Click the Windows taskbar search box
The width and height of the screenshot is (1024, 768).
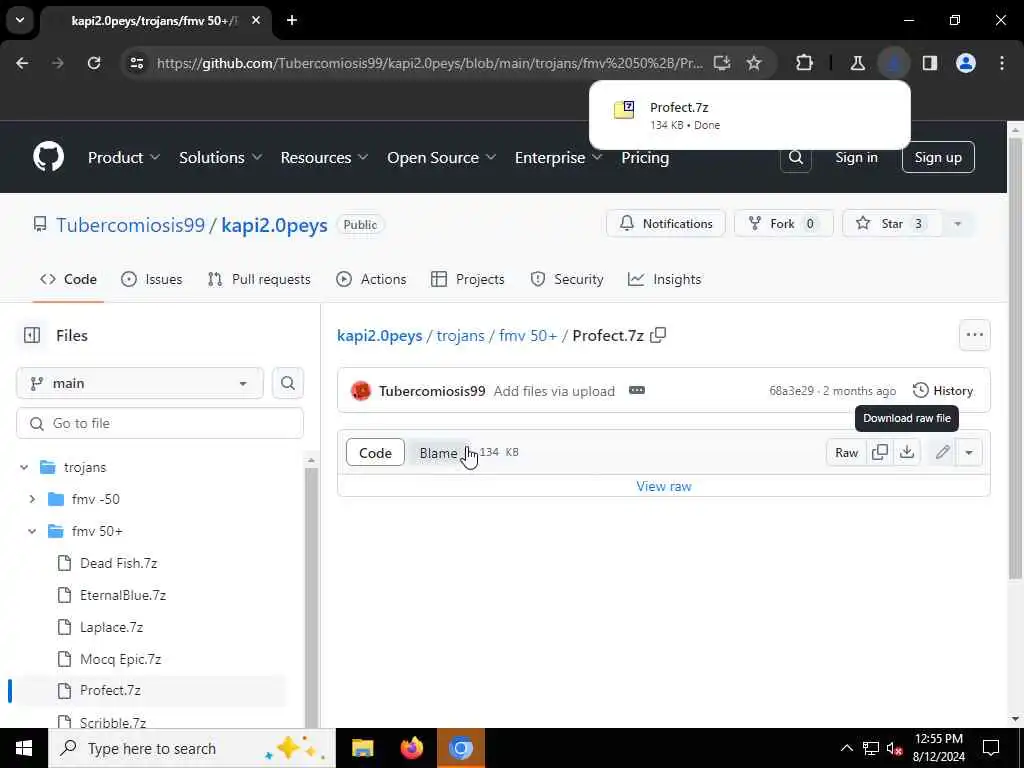click(x=192, y=748)
